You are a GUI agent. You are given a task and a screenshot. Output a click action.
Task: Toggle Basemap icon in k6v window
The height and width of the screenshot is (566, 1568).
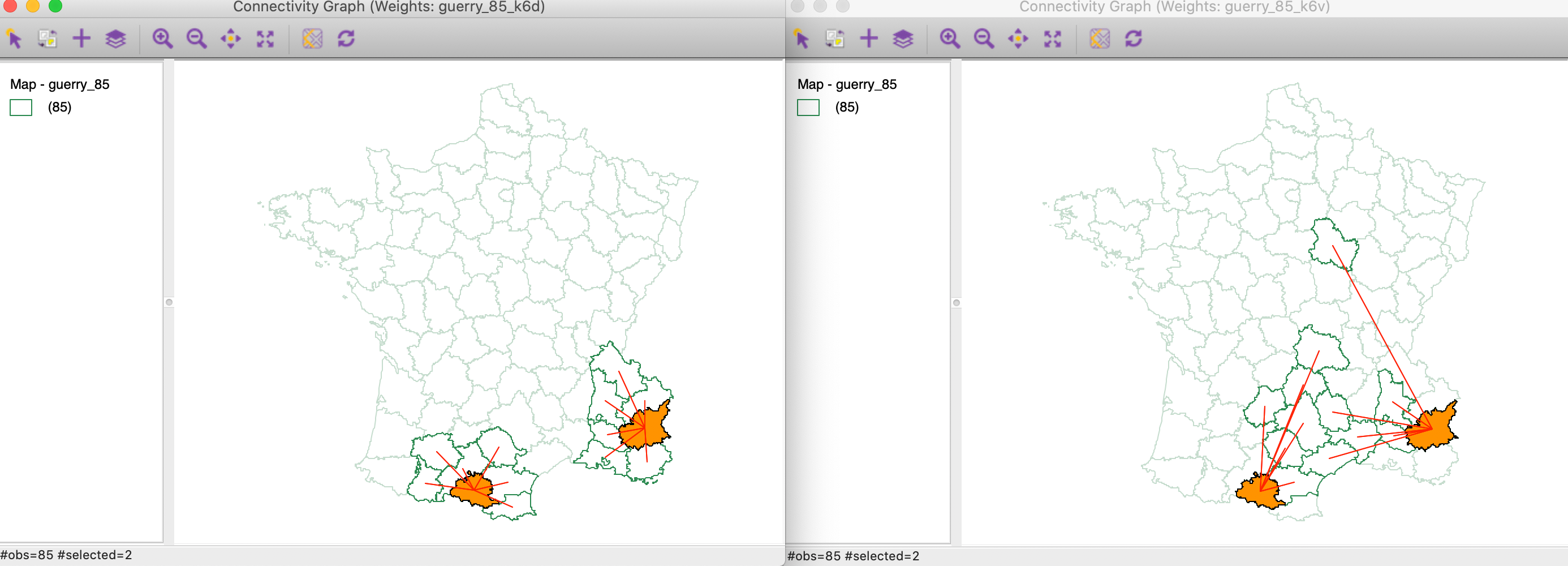1099,39
